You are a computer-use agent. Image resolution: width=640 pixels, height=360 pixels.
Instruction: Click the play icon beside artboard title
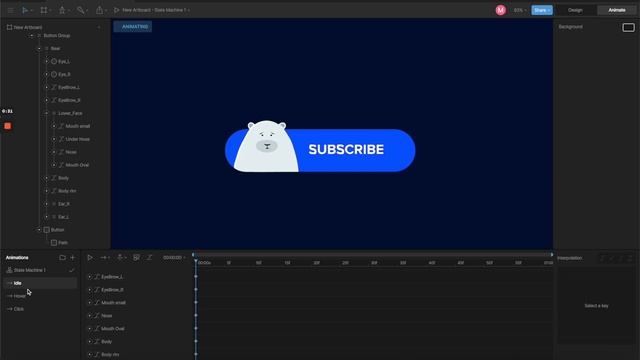tap(116, 10)
